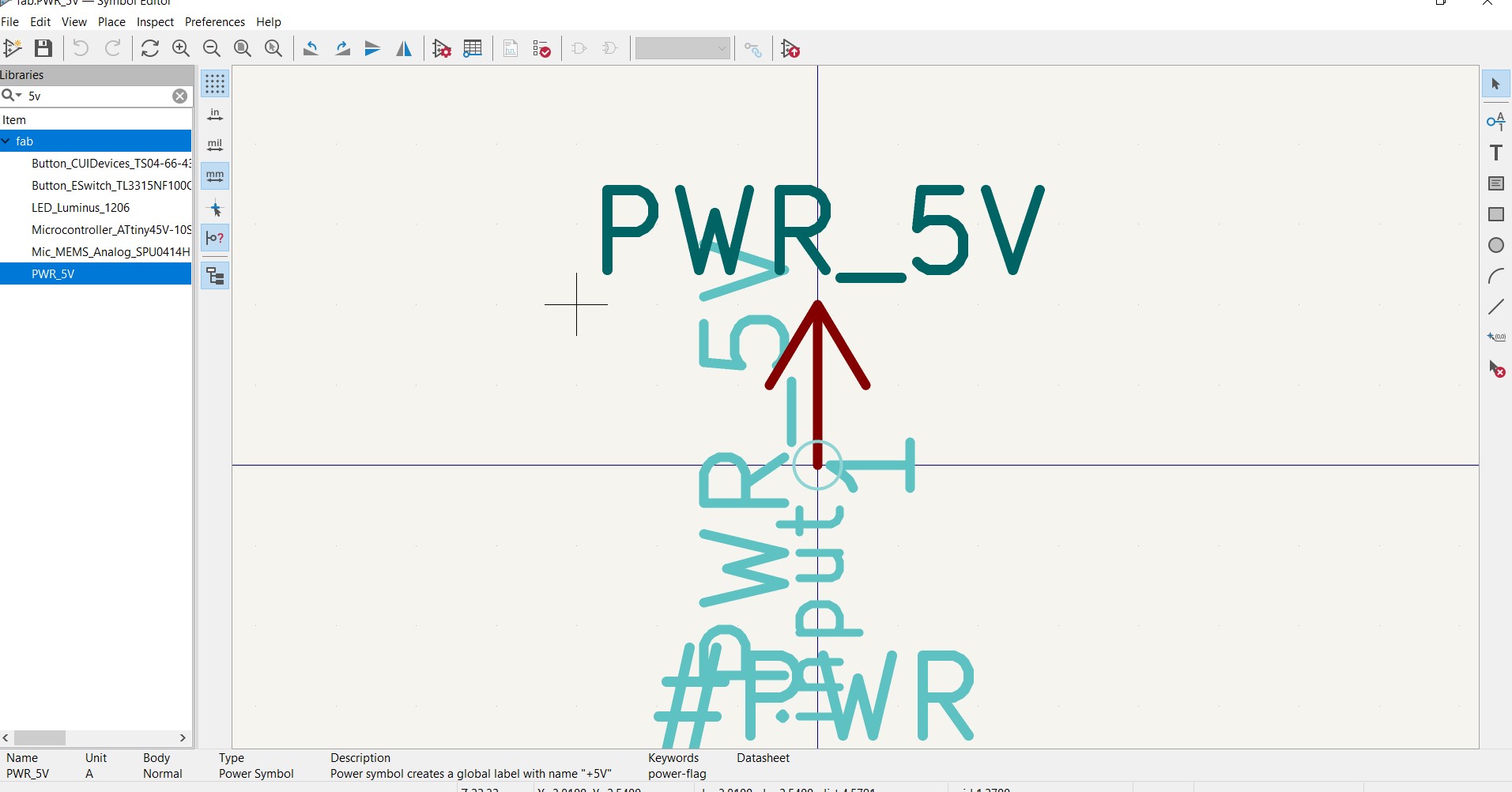
Task: Open the Edit menu
Action: pos(40,22)
